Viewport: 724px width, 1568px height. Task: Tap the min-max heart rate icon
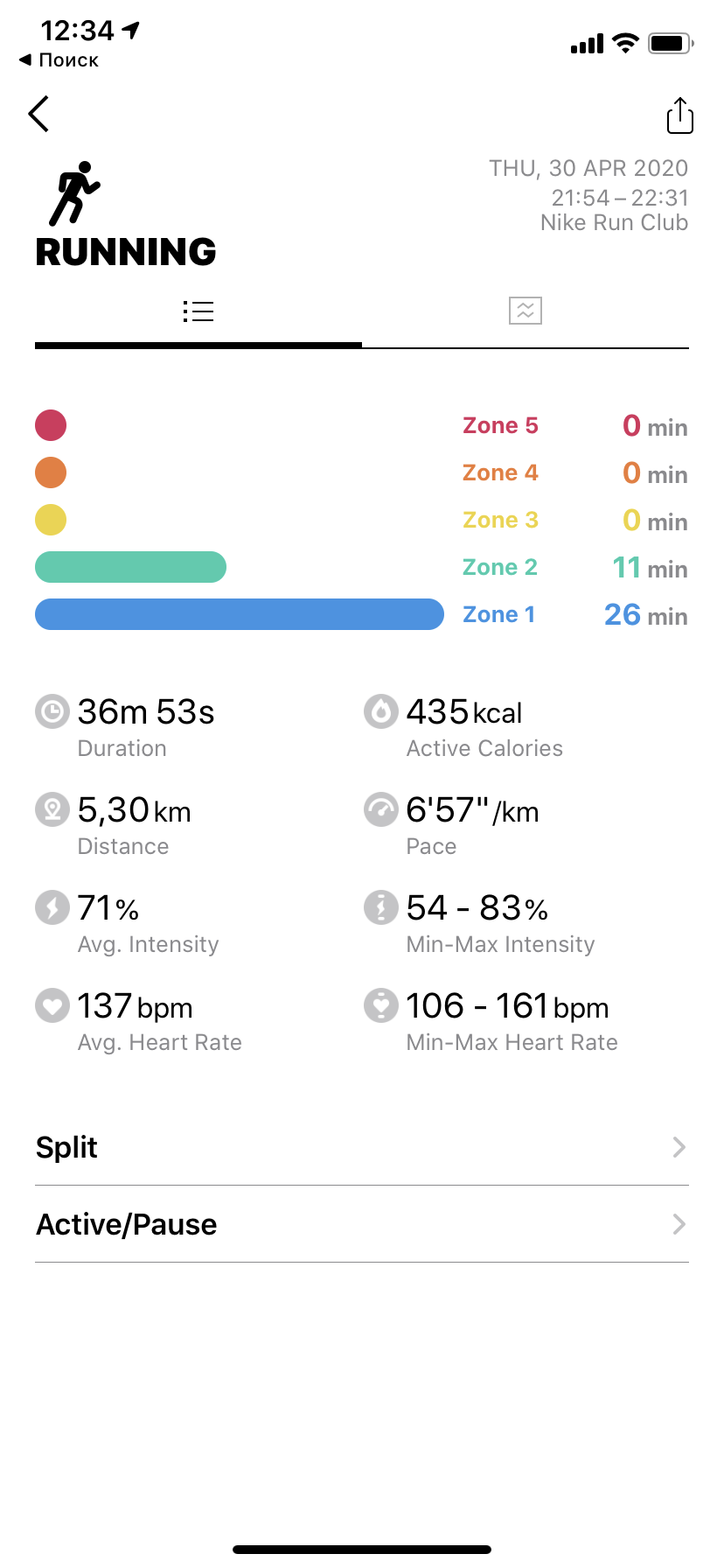coord(381,1005)
